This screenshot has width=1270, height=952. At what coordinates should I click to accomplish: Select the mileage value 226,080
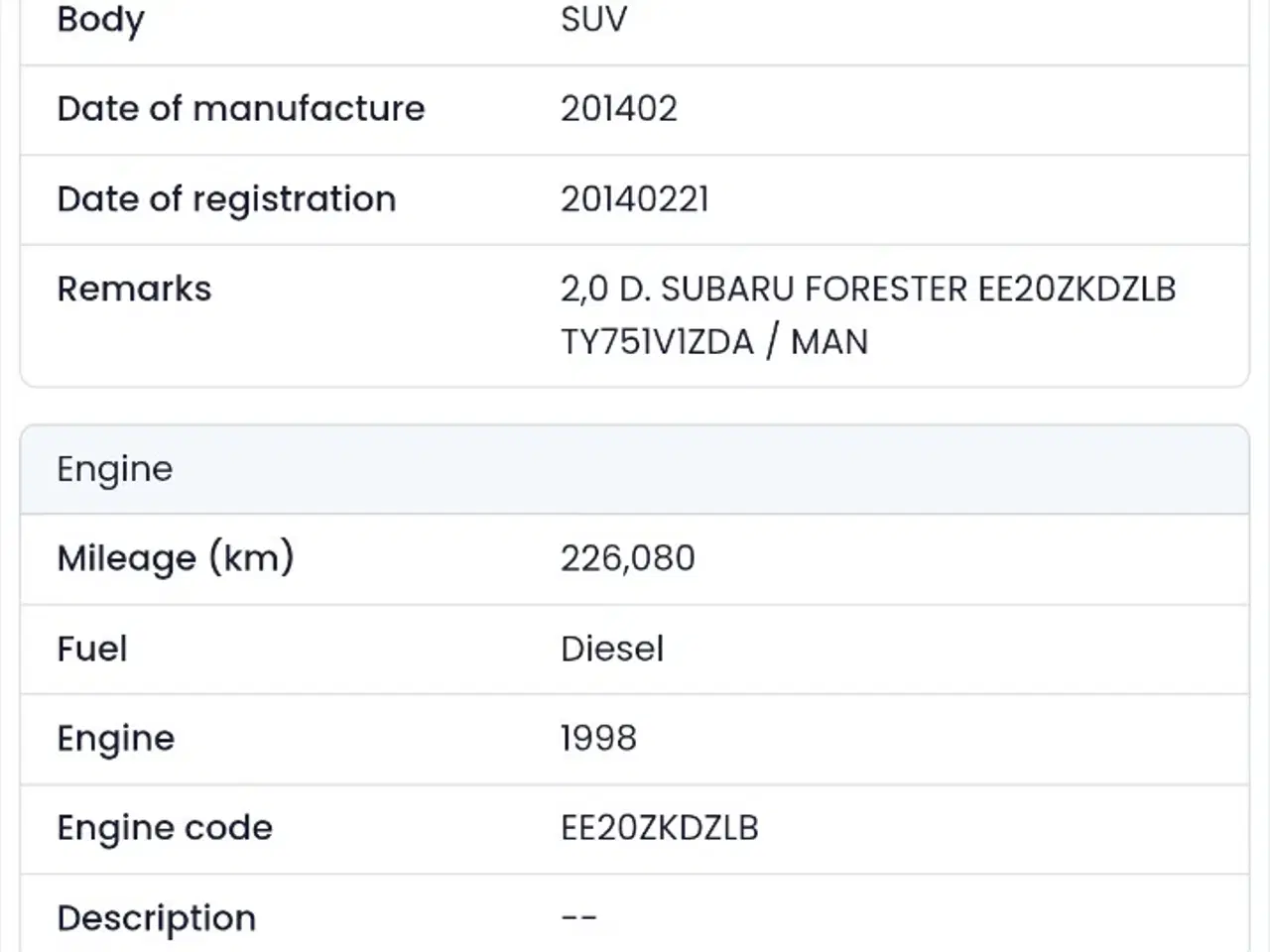(627, 558)
